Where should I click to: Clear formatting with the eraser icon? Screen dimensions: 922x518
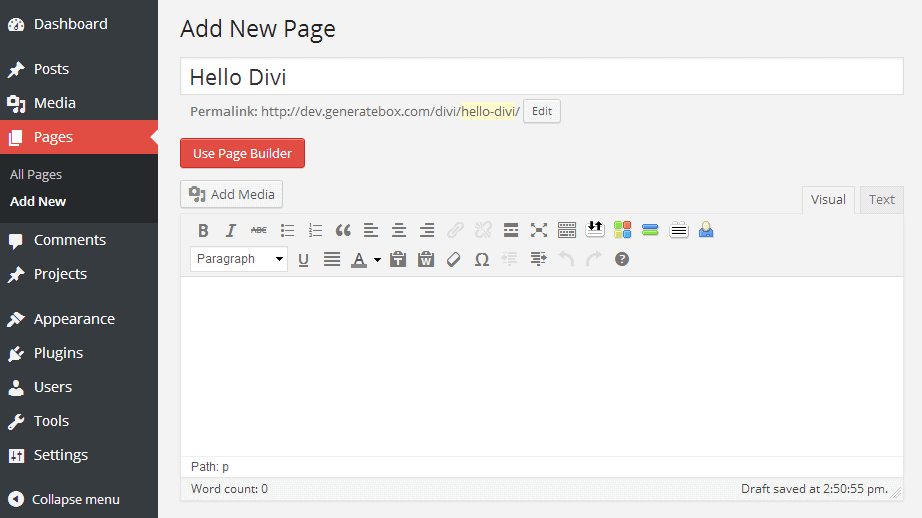[x=453, y=259]
